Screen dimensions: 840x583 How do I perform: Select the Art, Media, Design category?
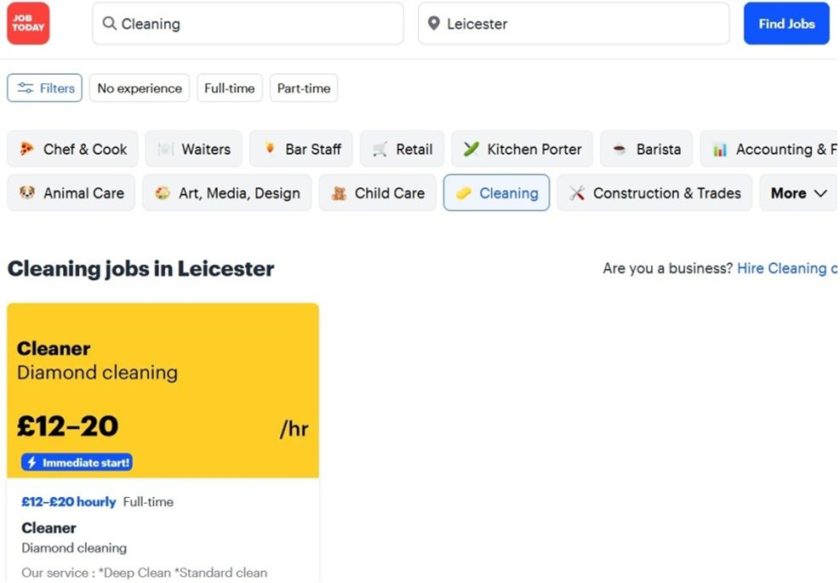tap(227, 193)
